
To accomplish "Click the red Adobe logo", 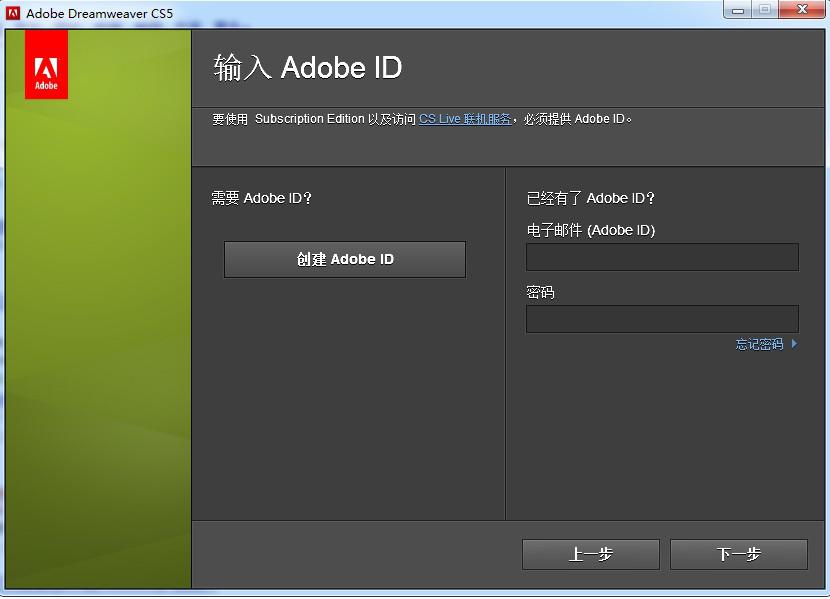I will [47, 64].
